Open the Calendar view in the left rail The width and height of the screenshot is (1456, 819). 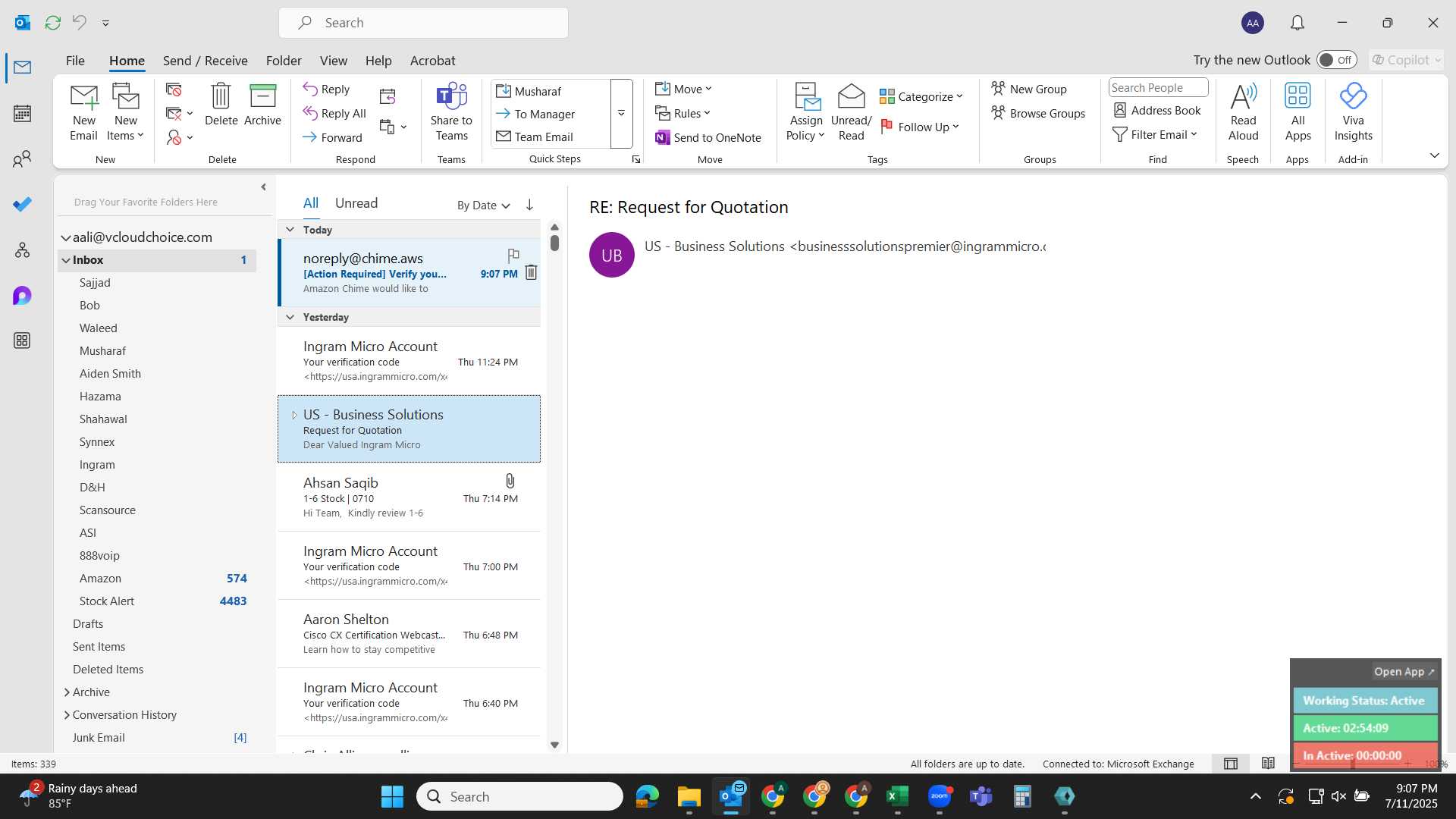(x=22, y=114)
